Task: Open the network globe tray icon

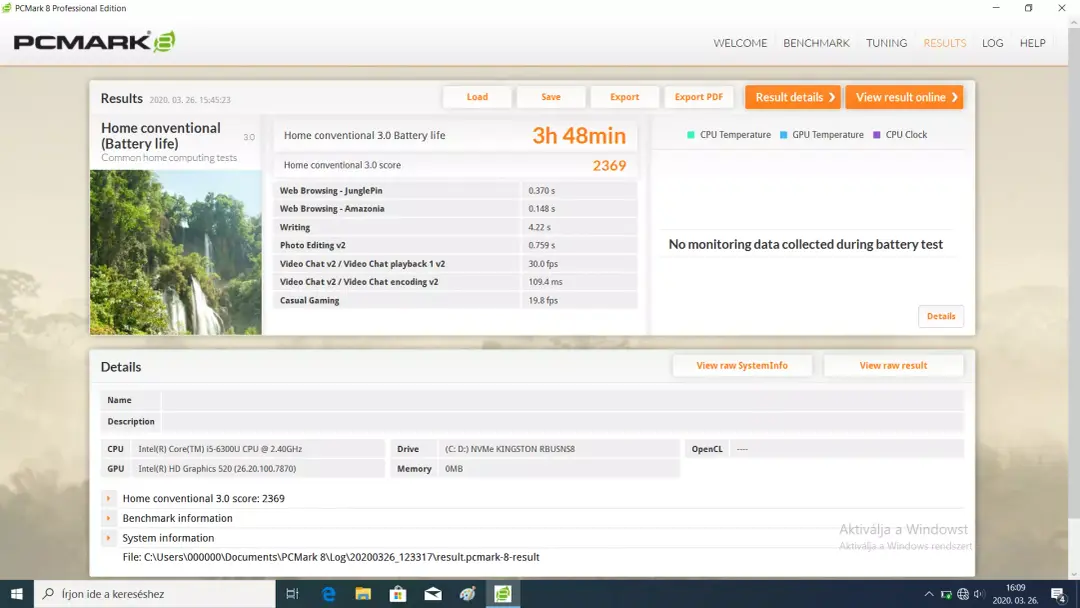Action: 963,594
